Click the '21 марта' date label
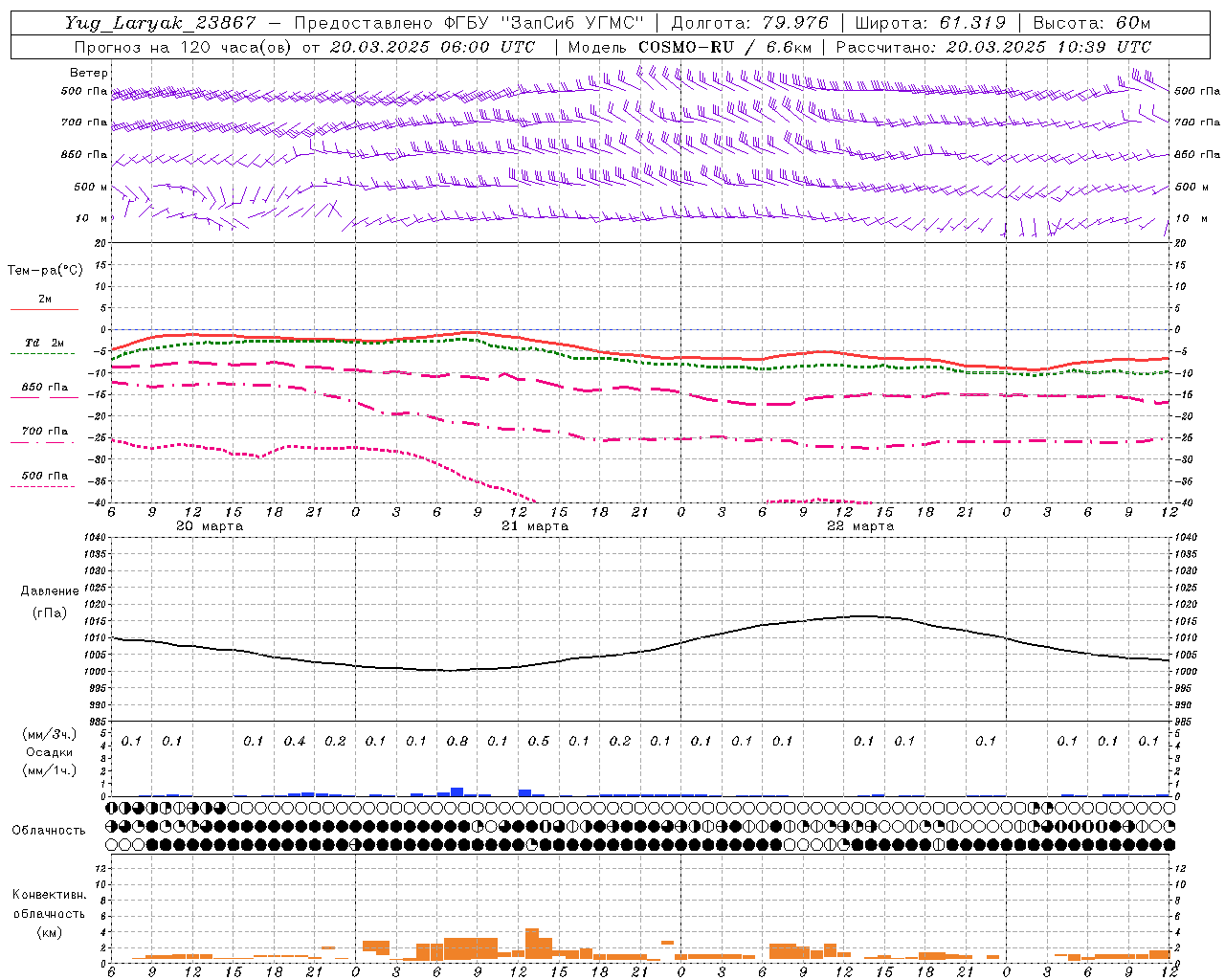 (535, 526)
